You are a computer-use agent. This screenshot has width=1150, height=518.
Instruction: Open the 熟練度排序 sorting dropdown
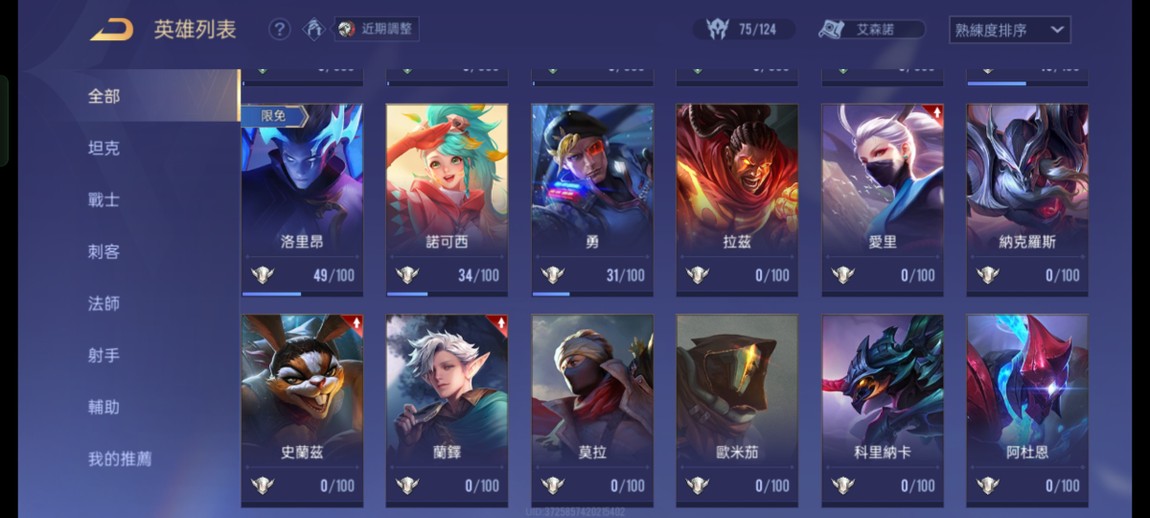coord(1009,30)
